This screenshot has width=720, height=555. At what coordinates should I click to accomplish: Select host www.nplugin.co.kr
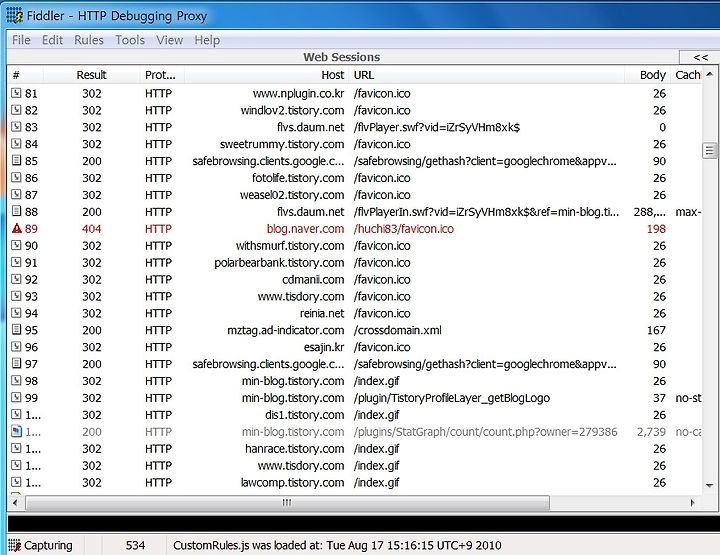click(x=298, y=93)
